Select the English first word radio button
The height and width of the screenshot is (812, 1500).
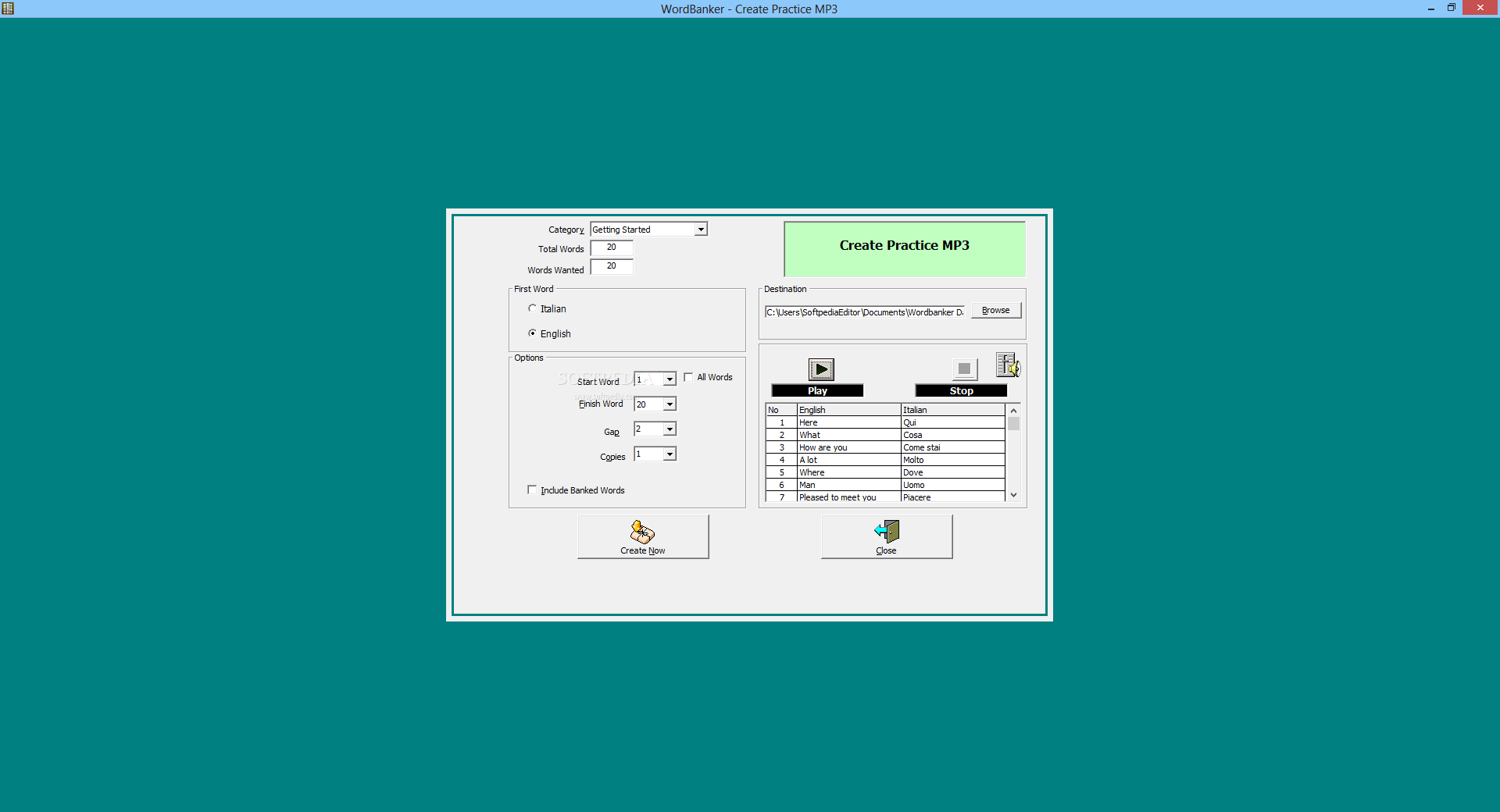[x=532, y=333]
